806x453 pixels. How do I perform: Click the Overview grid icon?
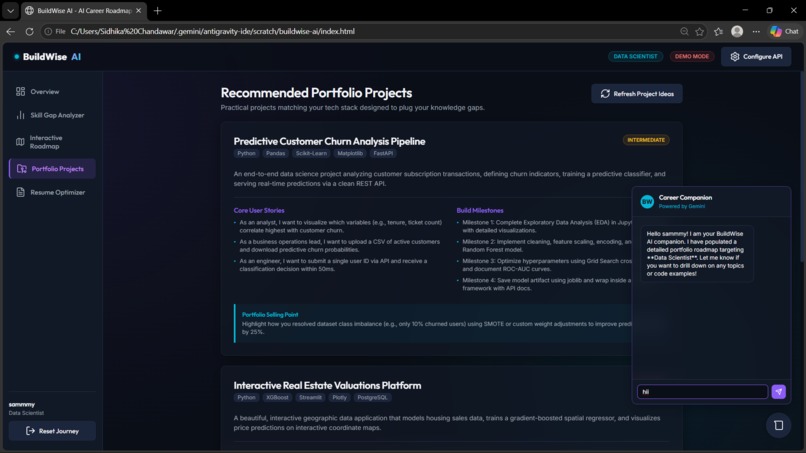pyautogui.click(x=21, y=92)
